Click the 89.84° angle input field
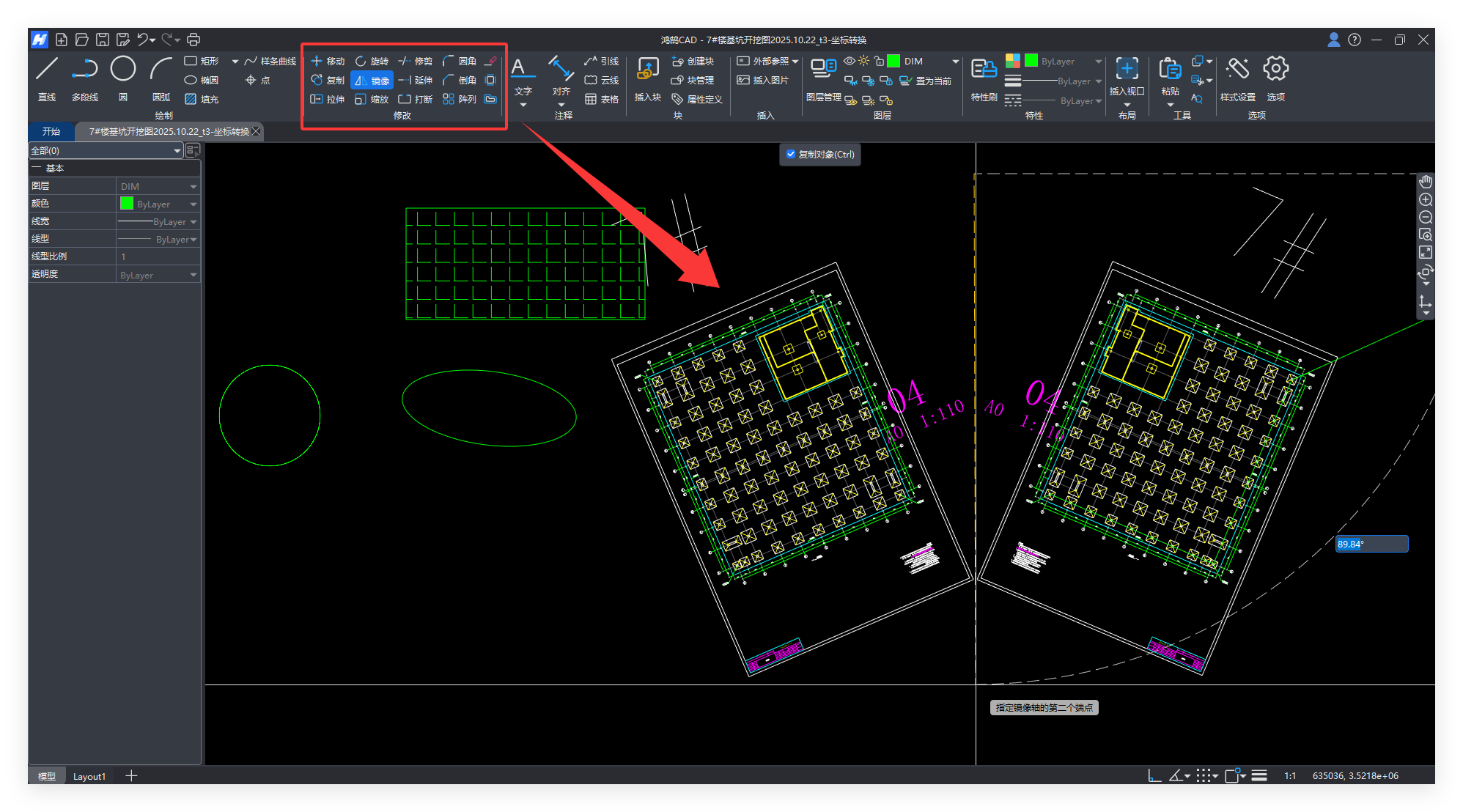Image resolution: width=1463 pixels, height=812 pixels. (1371, 544)
